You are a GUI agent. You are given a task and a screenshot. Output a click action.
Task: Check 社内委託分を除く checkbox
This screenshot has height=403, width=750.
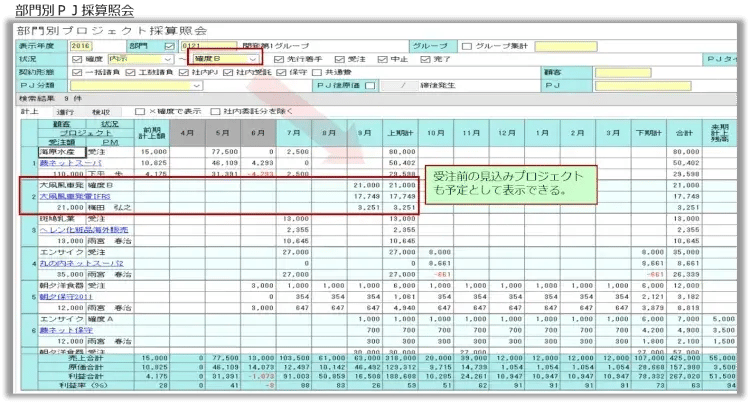[x=217, y=112]
